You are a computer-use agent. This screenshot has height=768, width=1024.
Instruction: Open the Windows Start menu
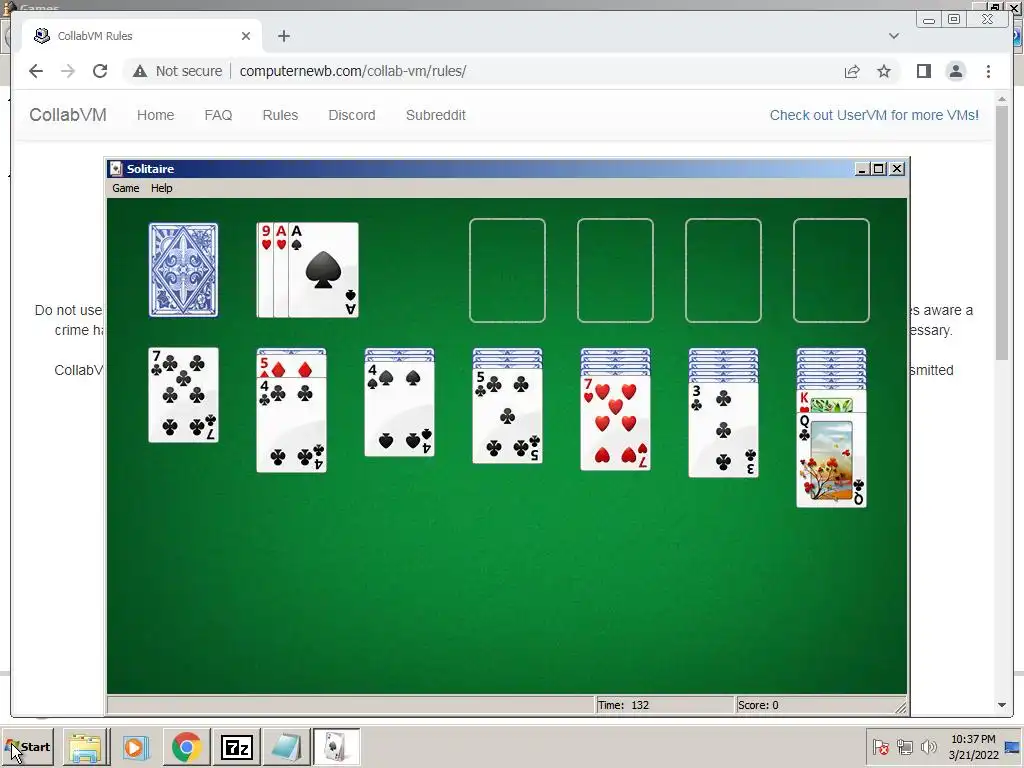[27, 747]
